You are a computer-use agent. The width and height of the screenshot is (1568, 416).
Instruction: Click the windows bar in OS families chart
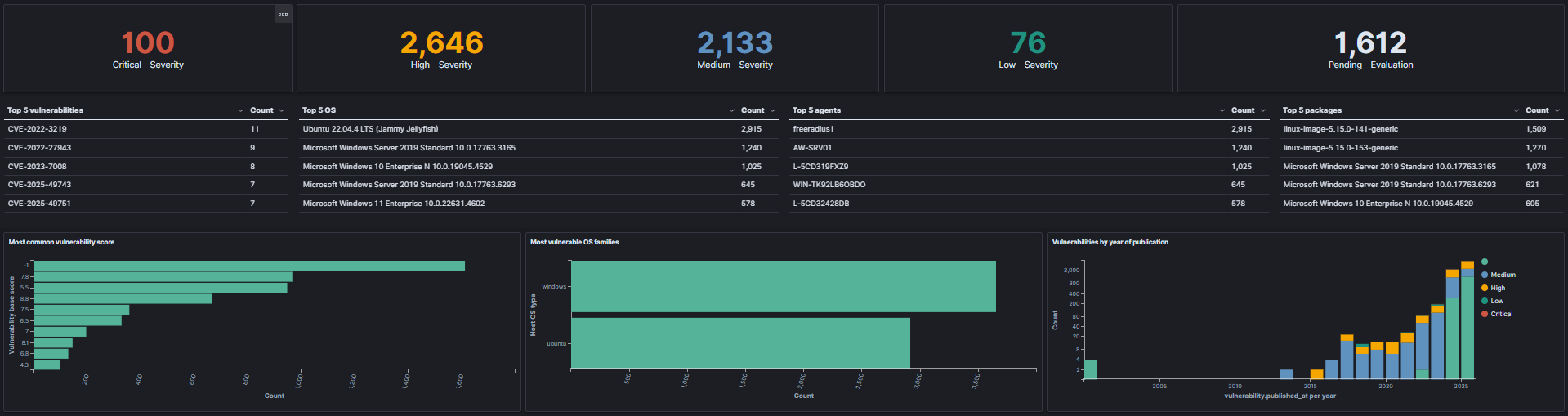point(783,286)
